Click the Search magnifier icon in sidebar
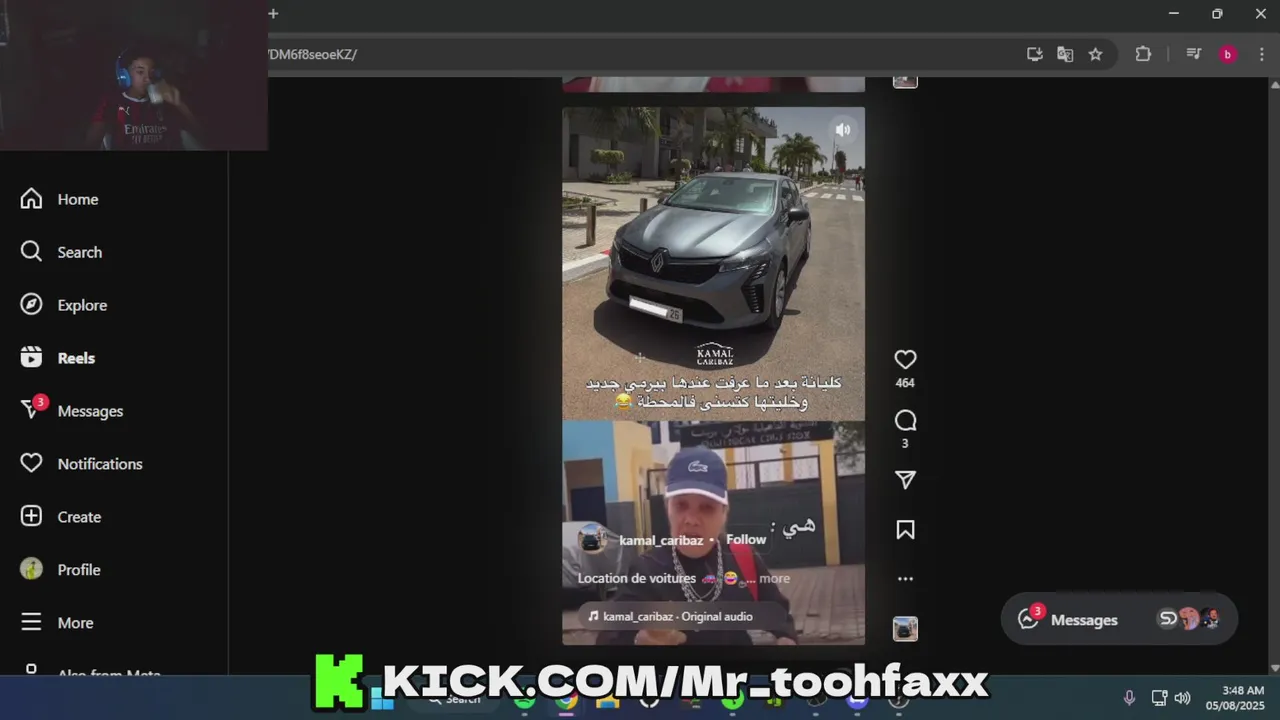The width and height of the screenshot is (1280, 720). (31, 251)
